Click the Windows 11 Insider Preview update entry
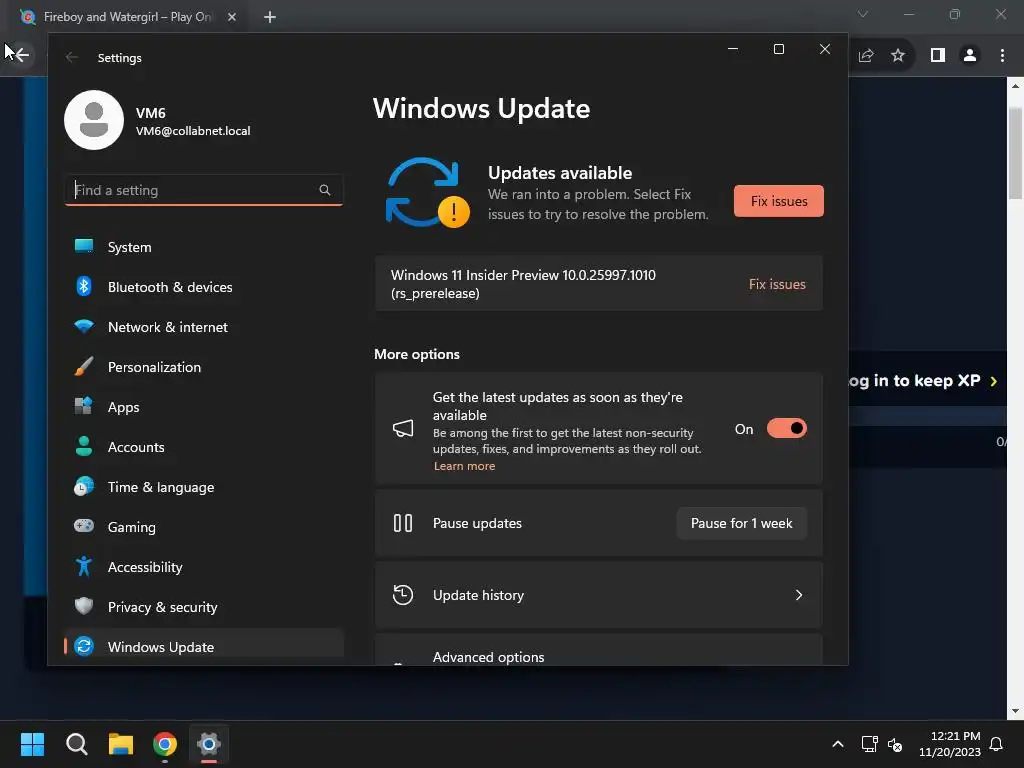The height and width of the screenshot is (768, 1024). coord(598,283)
